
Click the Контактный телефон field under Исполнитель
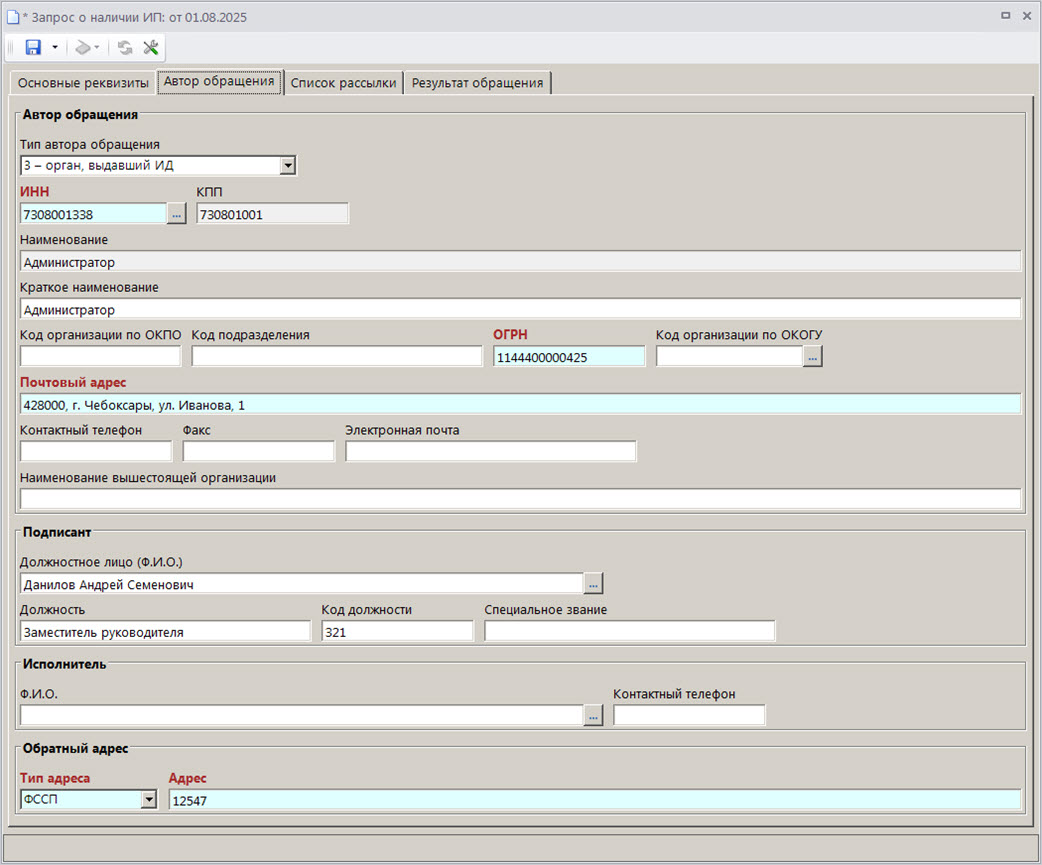[x=689, y=715]
